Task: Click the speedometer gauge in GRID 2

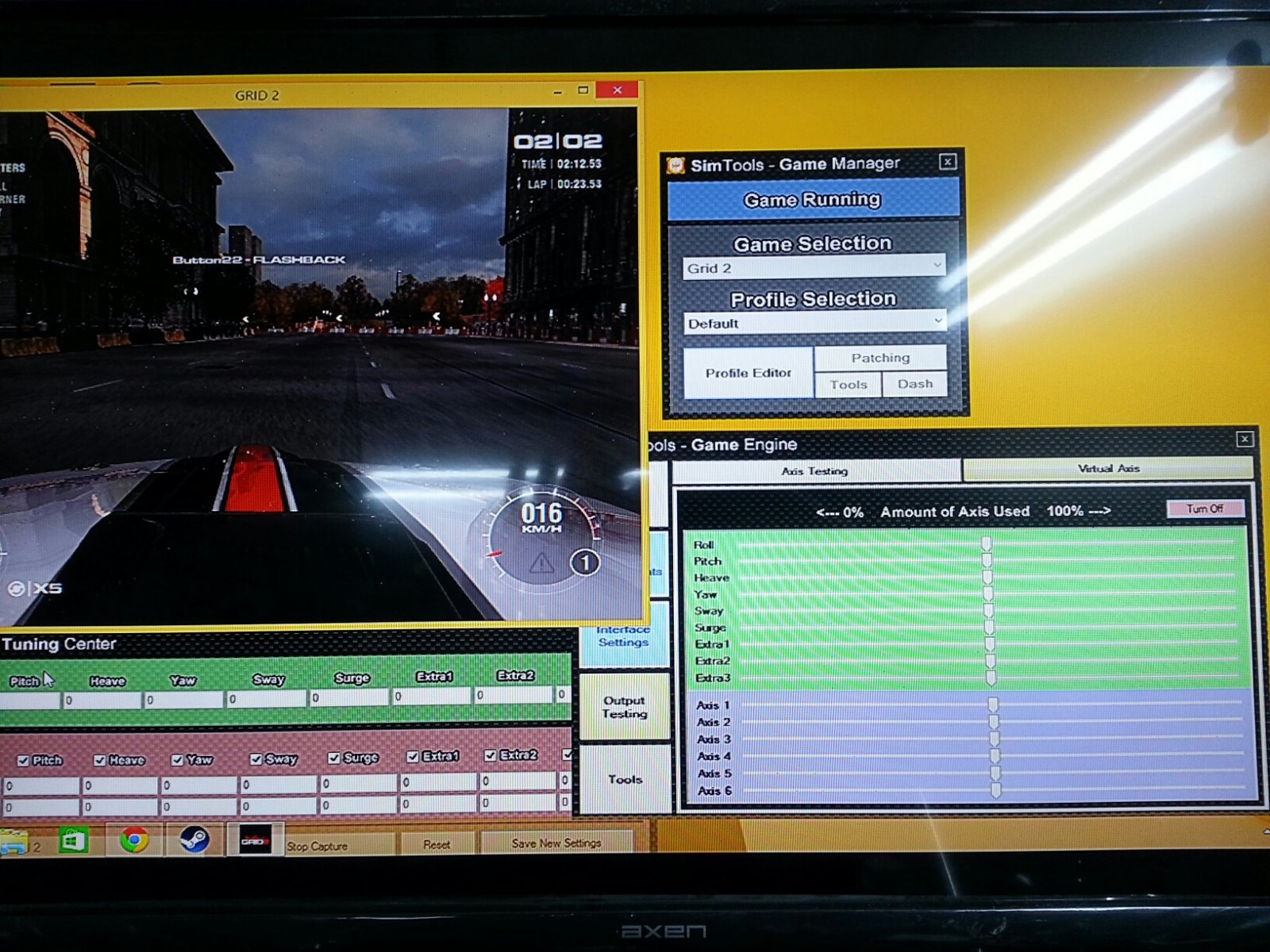Action: coord(542,539)
